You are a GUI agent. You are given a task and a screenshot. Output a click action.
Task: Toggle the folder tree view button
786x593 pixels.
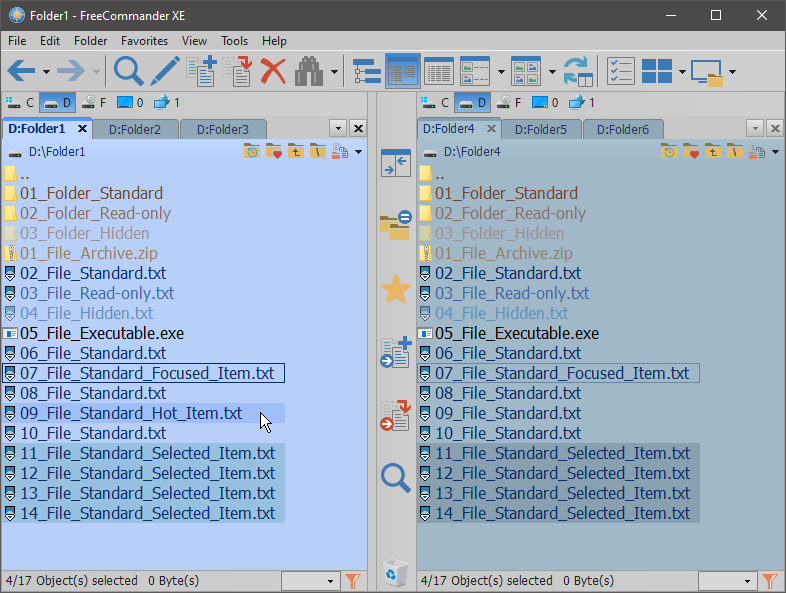(x=367, y=71)
